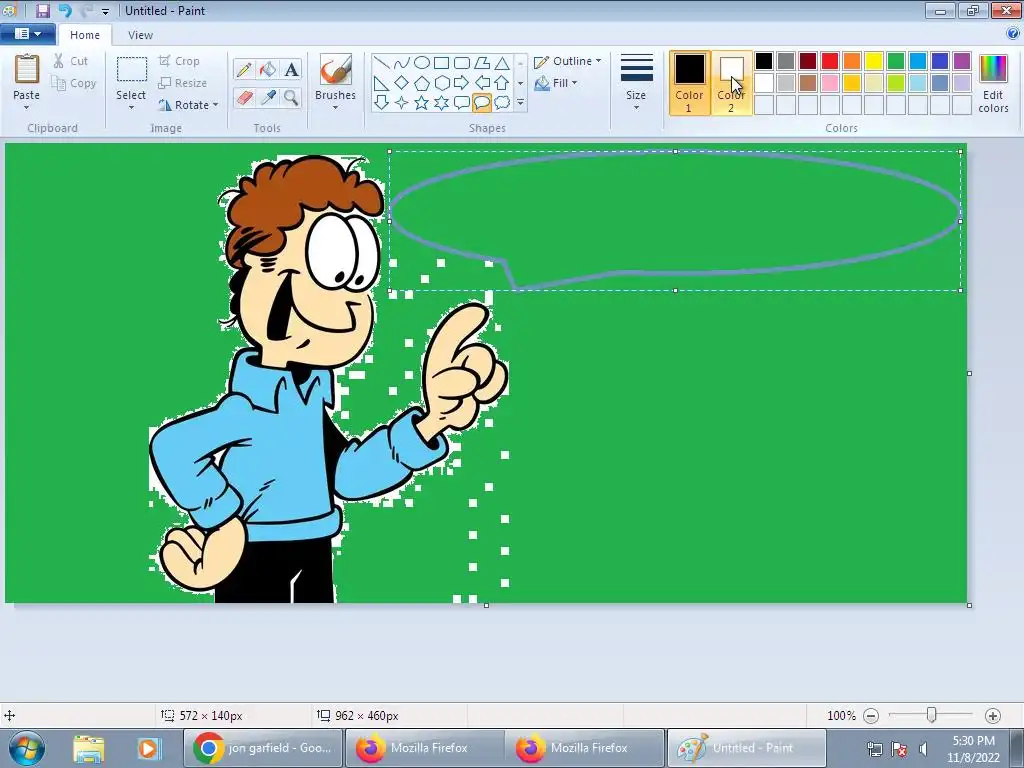
Task: Click the Paste clipboard button
Action: (x=27, y=71)
